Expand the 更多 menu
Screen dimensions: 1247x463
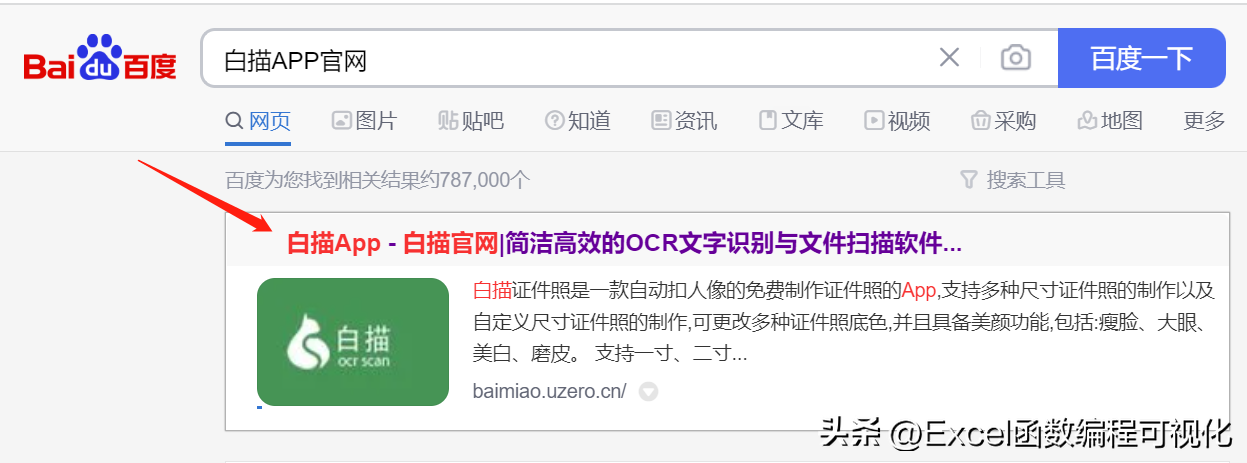point(1204,121)
